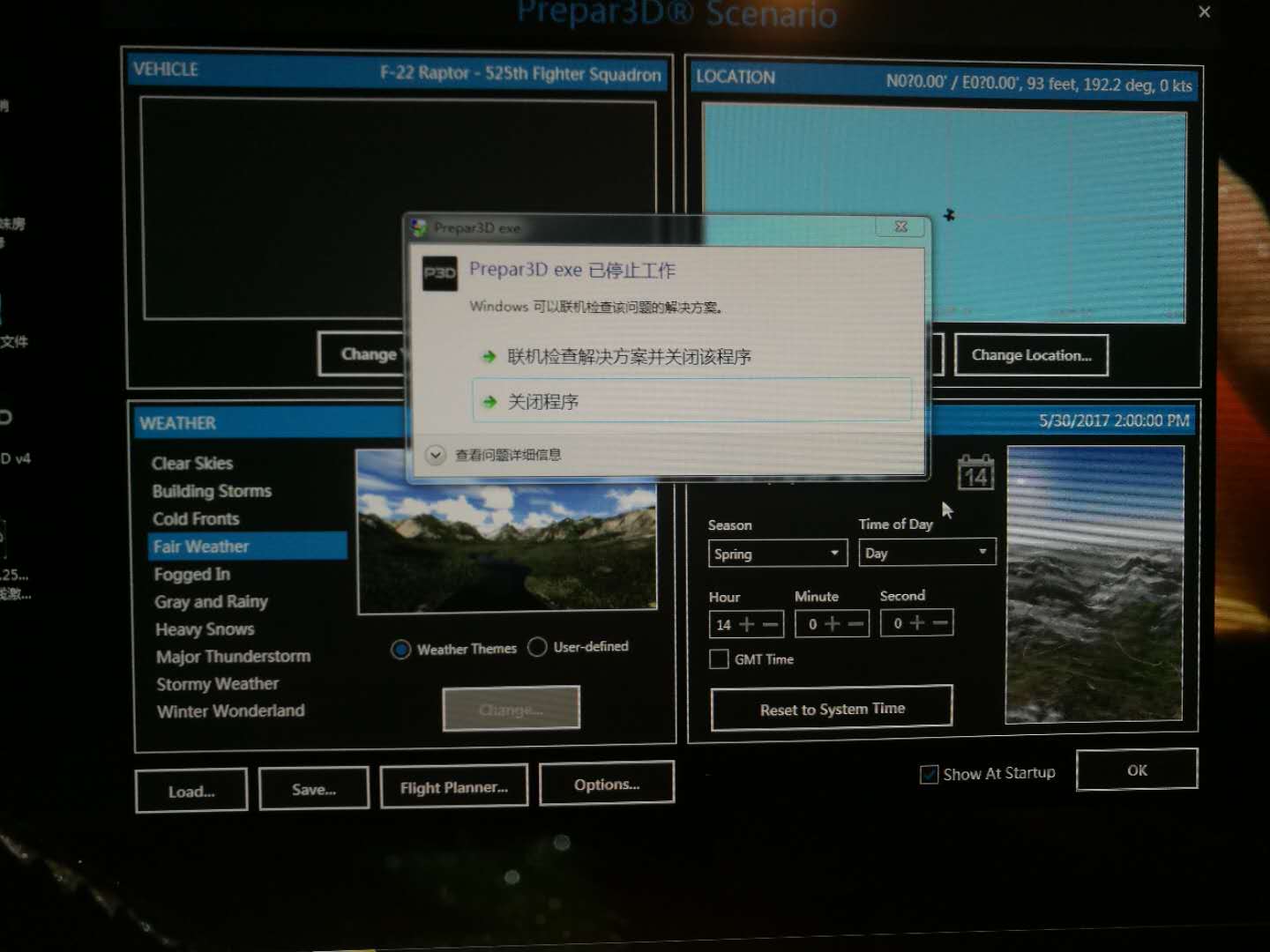Close the Prepar3D exe error dialog
Viewport: 1270px width, 952px height.
pos(900,227)
